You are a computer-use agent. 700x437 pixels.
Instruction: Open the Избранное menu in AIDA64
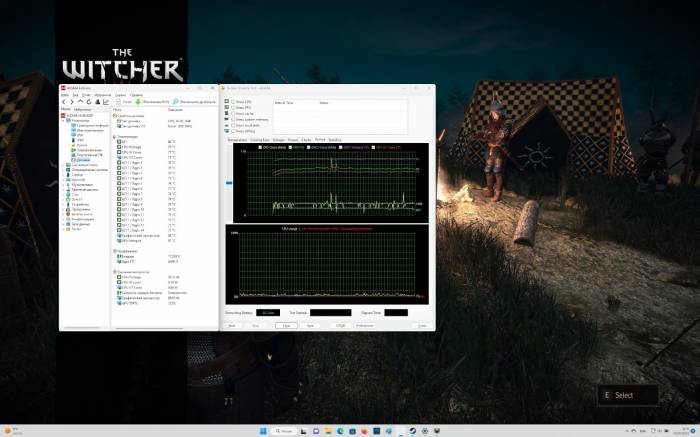[103, 95]
